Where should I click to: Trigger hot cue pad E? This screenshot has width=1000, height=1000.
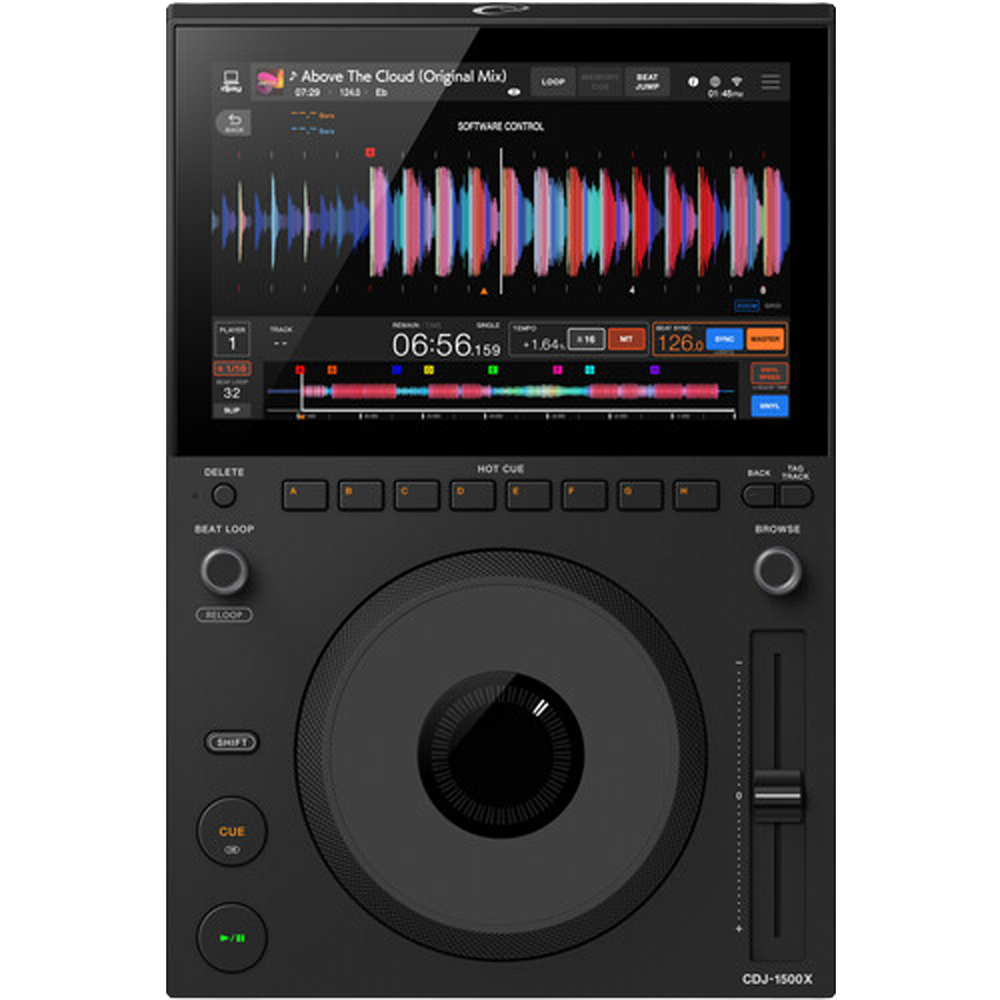tap(528, 496)
